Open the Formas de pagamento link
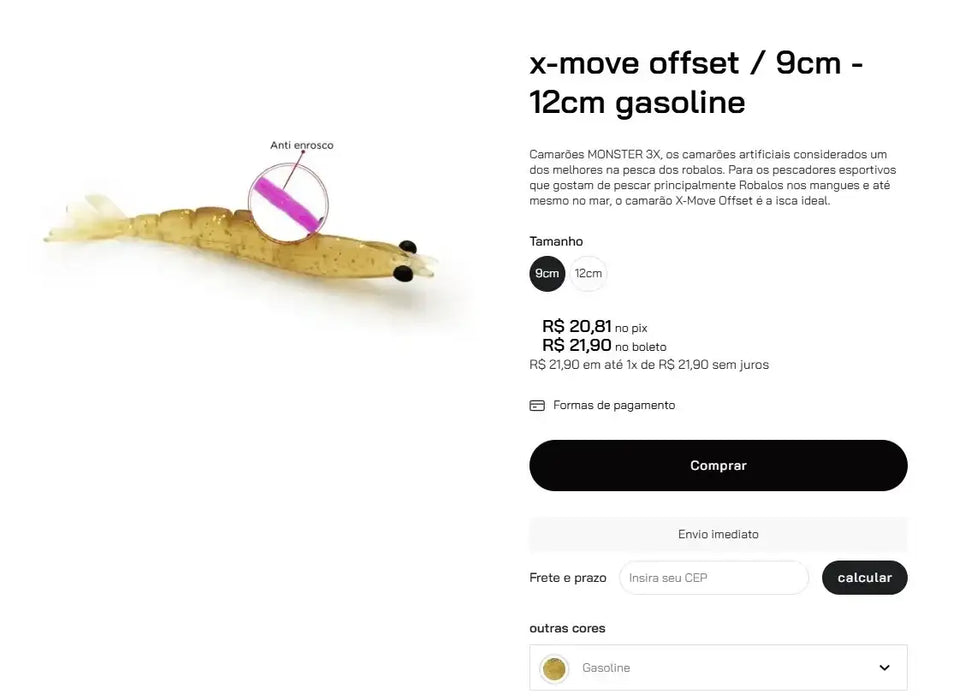Image resolution: width=958 pixels, height=700 pixels. click(614, 405)
